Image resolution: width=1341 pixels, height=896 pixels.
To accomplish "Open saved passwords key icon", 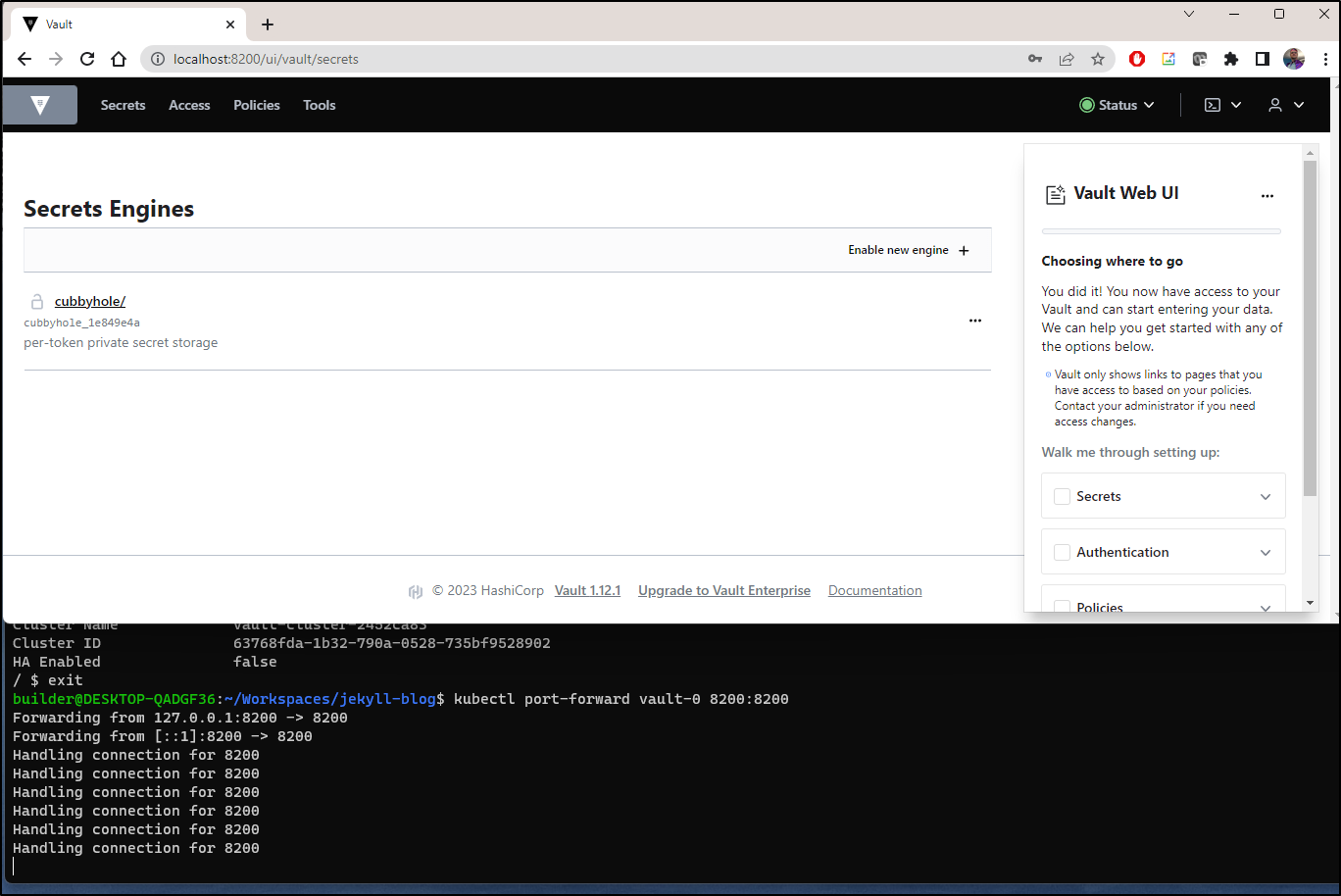I will (x=1035, y=59).
